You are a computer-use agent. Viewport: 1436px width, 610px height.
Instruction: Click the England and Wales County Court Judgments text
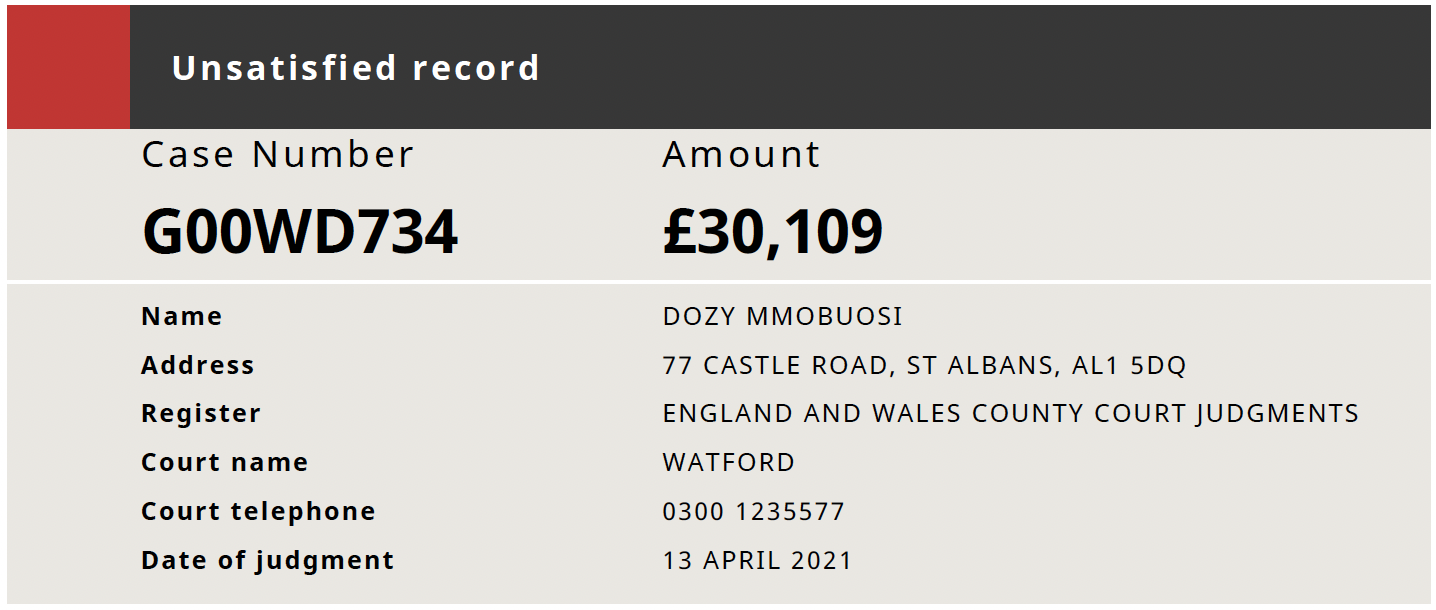[1011, 414]
